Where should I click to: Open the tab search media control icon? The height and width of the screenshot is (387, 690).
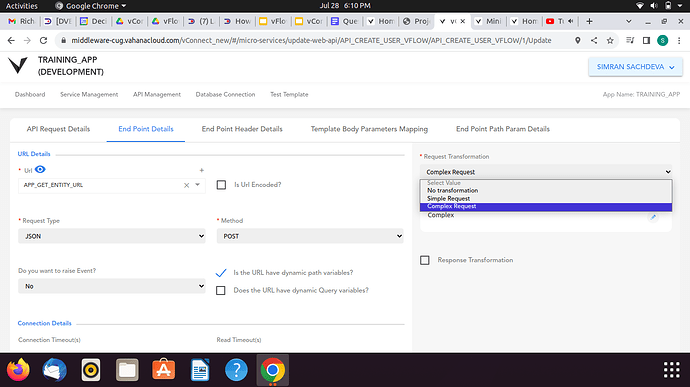630,41
